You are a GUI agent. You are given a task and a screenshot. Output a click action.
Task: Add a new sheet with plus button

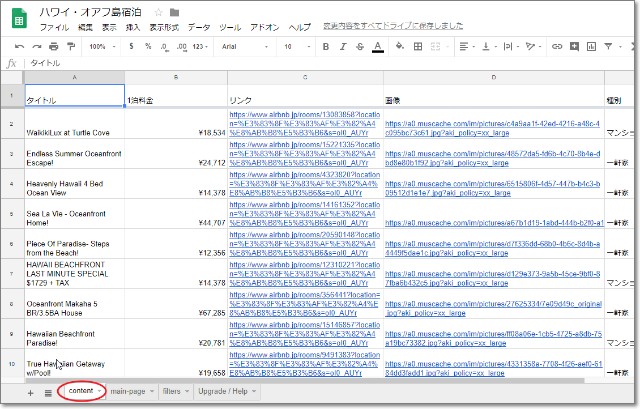click(30, 391)
